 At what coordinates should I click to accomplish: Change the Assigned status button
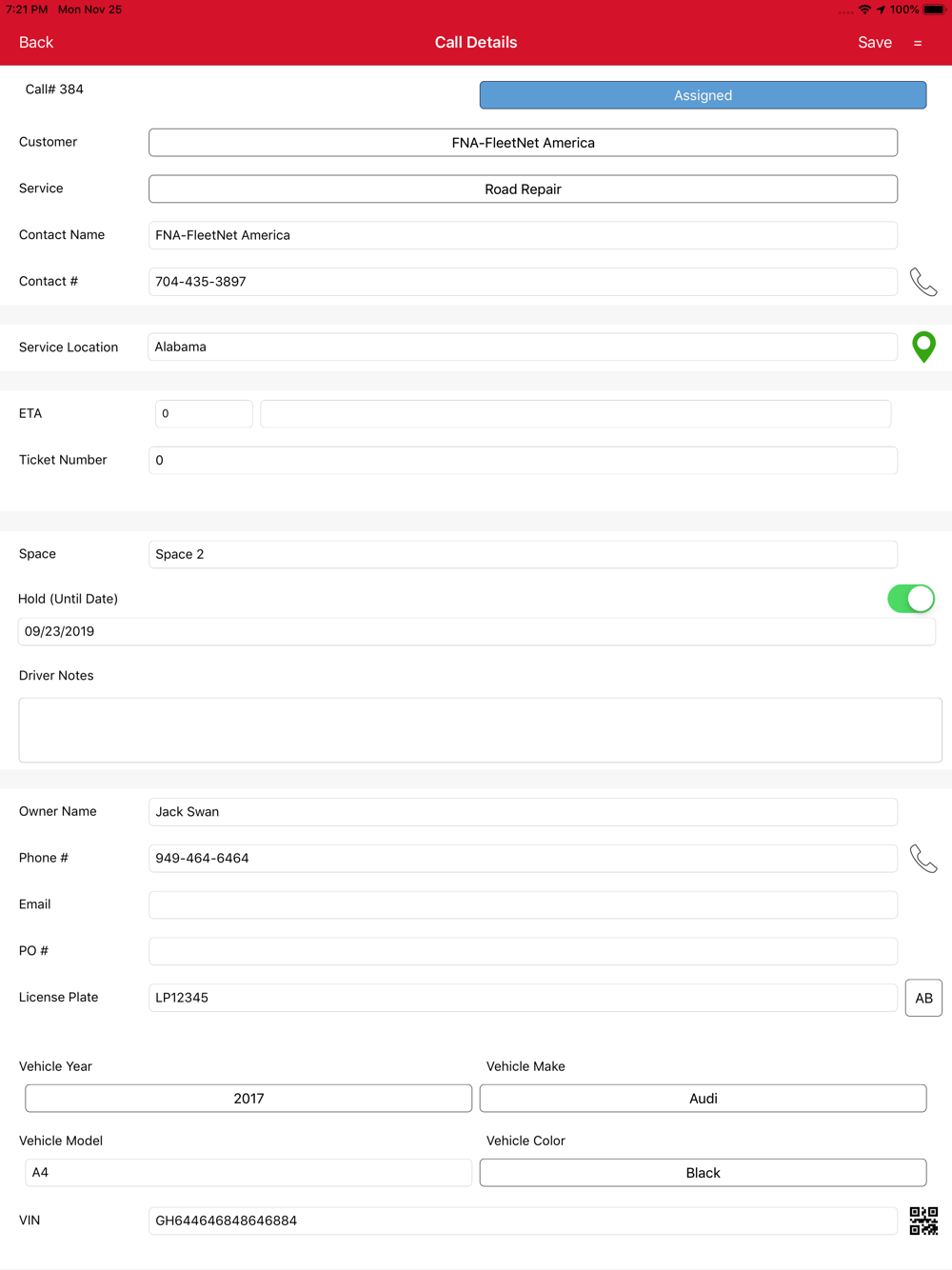pos(703,95)
